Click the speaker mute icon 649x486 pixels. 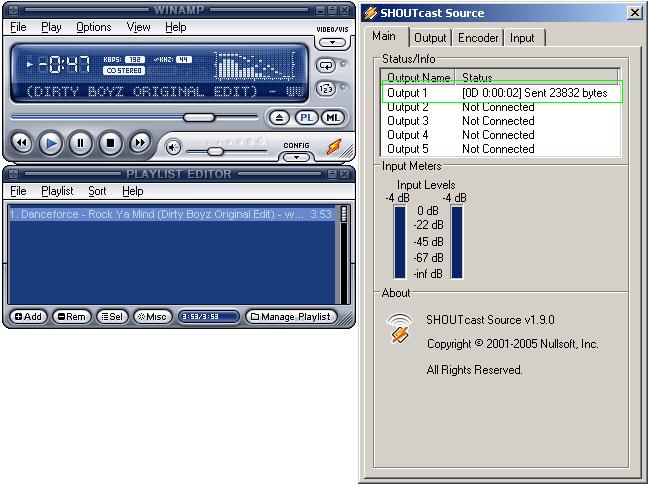173,147
